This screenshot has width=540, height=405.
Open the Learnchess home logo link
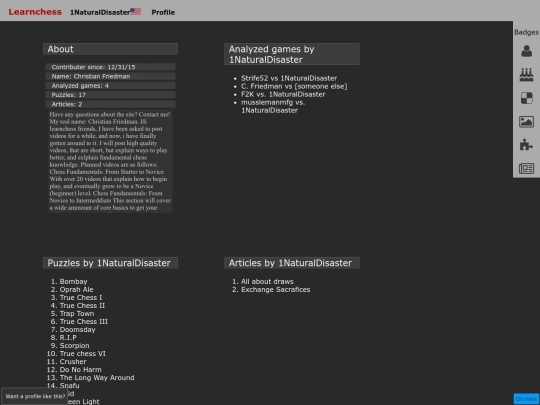(35, 12)
